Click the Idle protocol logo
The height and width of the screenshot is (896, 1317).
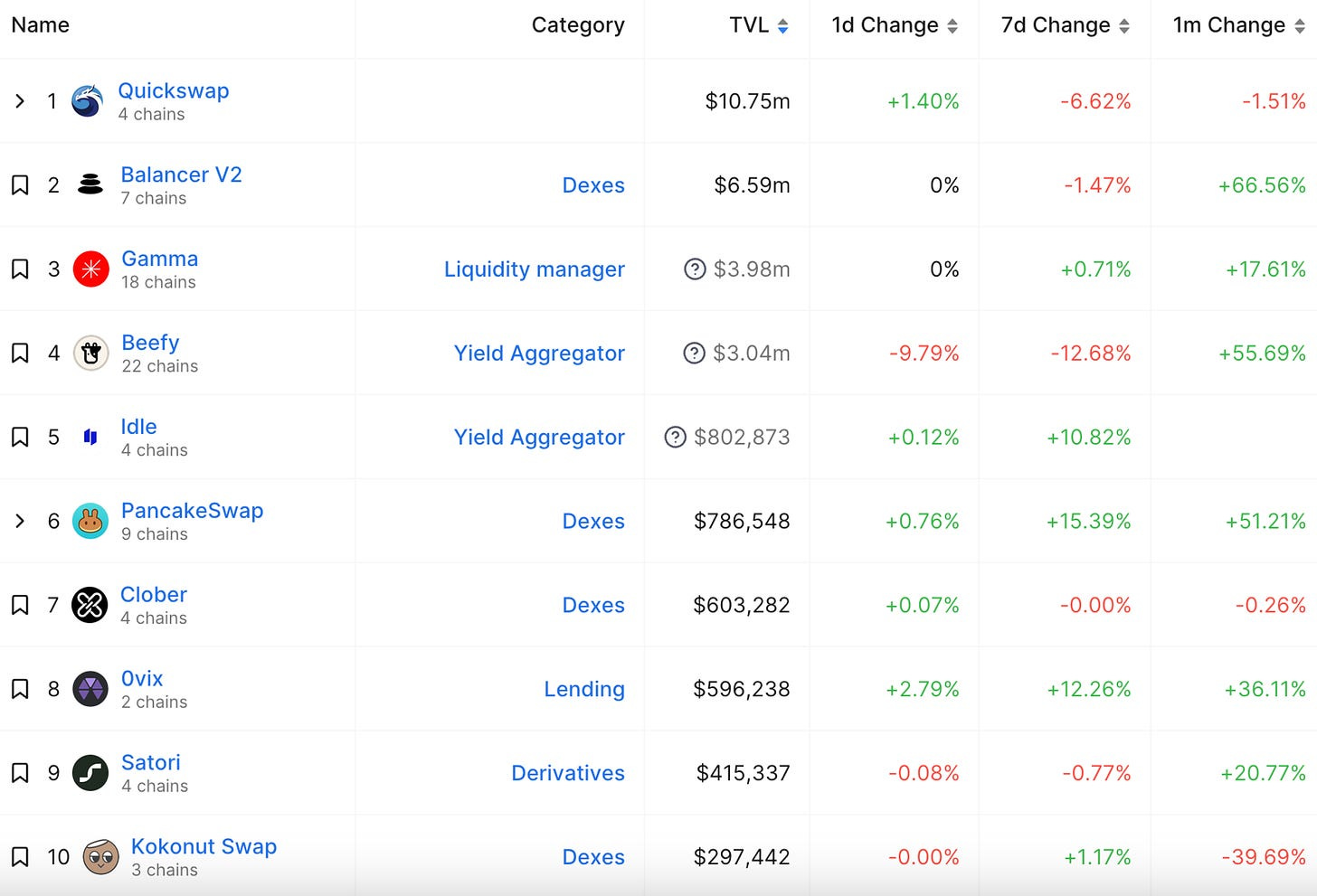click(x=90, y=438)
